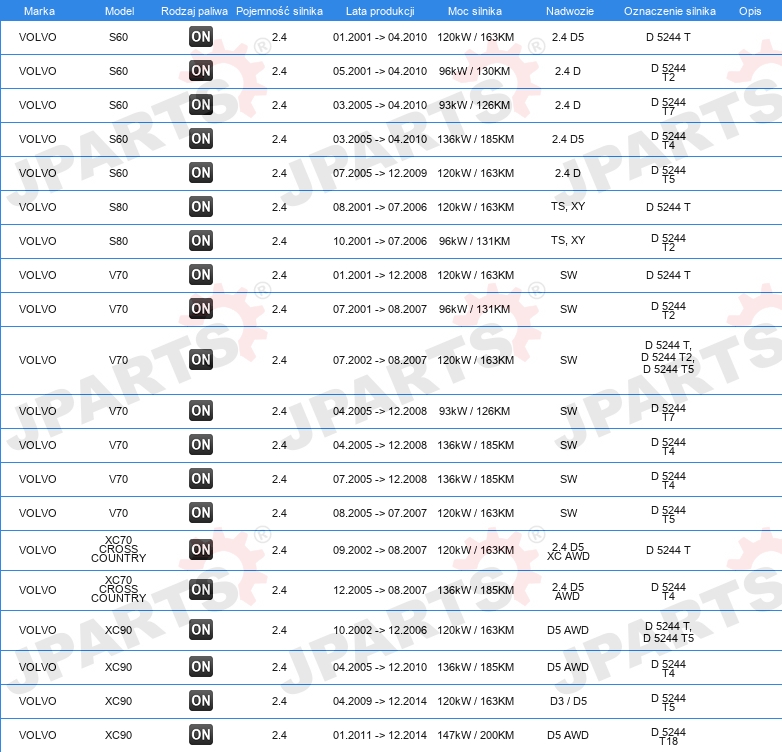The width and height of the screenshot is (782, 752).
Task: Click the Lata produkcji column header
Action: (x=380, y=11)
